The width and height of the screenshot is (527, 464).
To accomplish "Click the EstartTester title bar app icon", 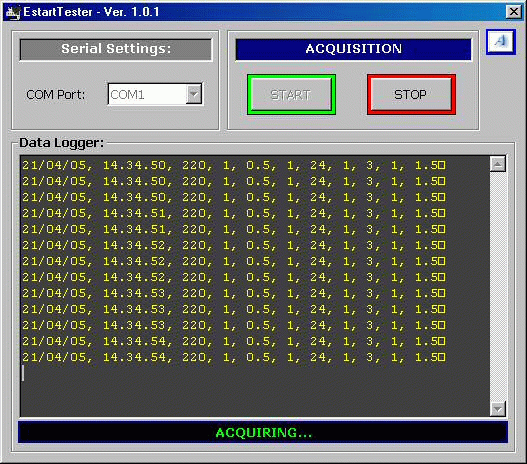I will 13,12.
